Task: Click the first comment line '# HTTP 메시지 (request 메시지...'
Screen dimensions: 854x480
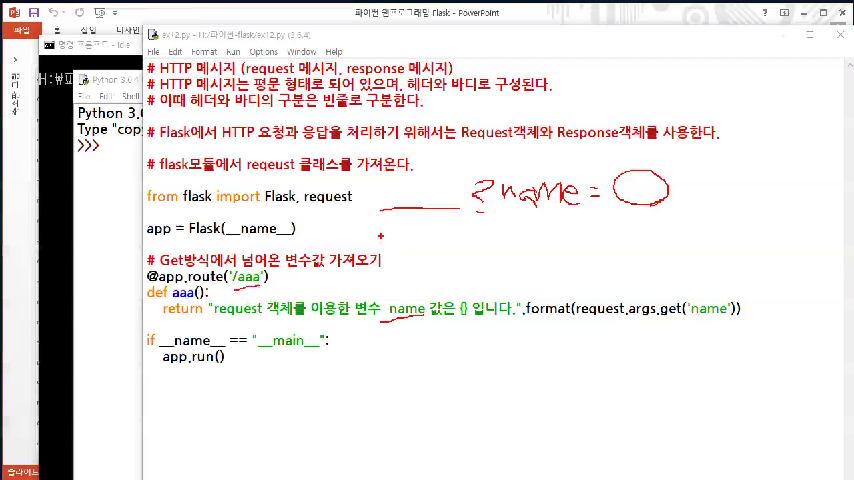Action: tap(300, 69)
